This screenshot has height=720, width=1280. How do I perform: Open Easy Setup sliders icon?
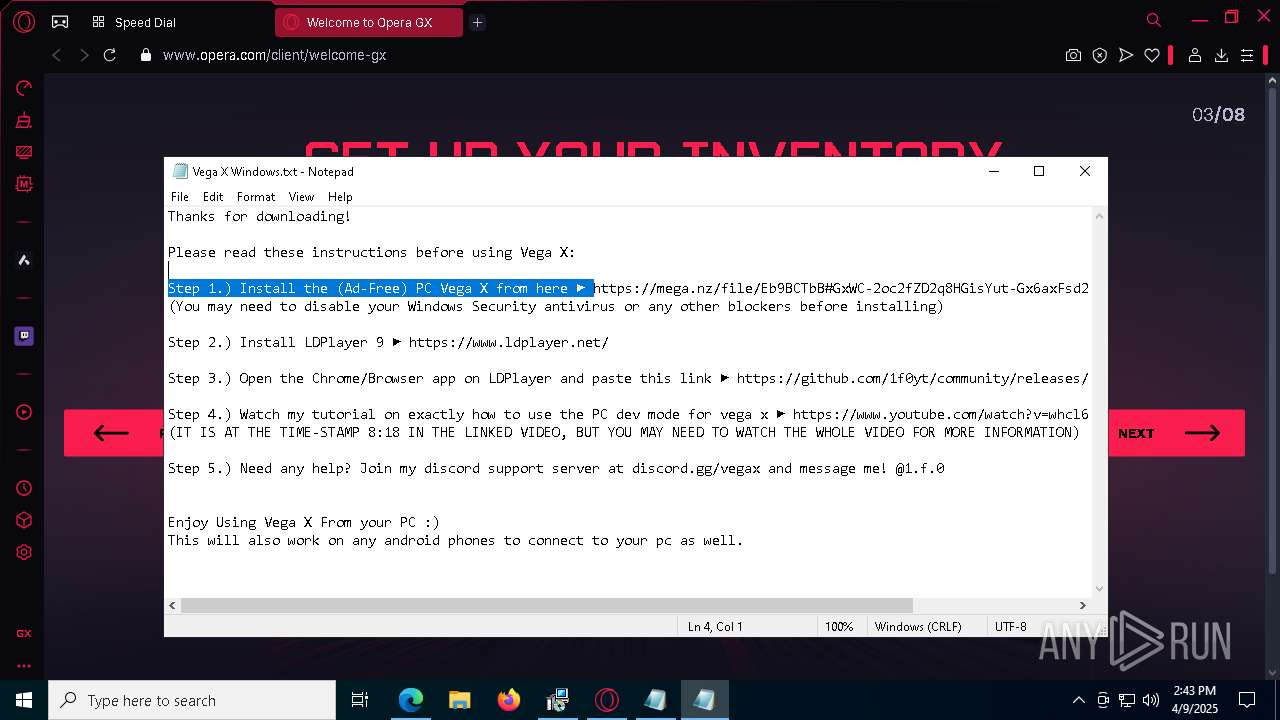coord(1247,56)
